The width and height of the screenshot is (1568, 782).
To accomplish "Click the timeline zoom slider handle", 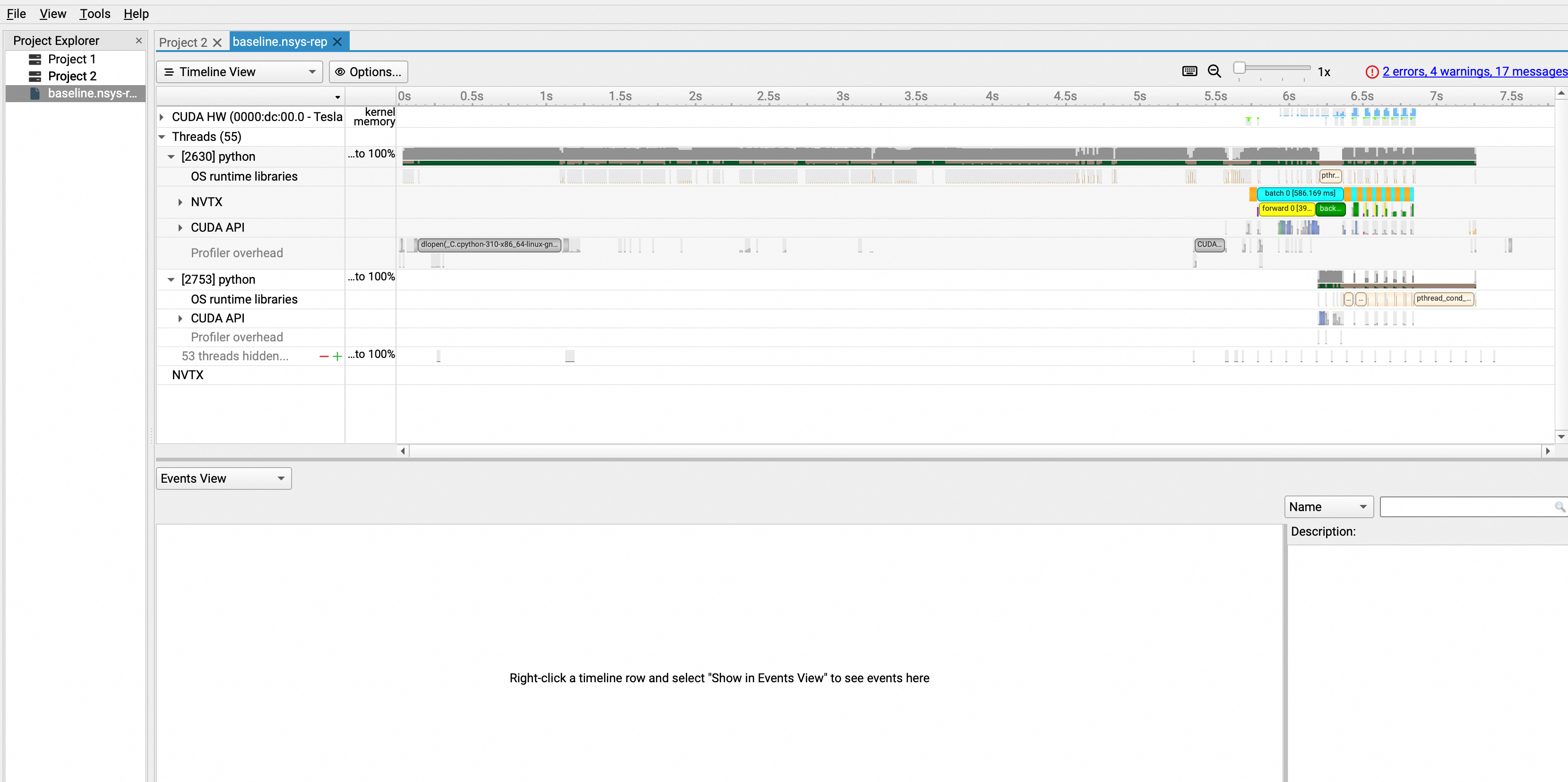I will [x=1239, y=68].
